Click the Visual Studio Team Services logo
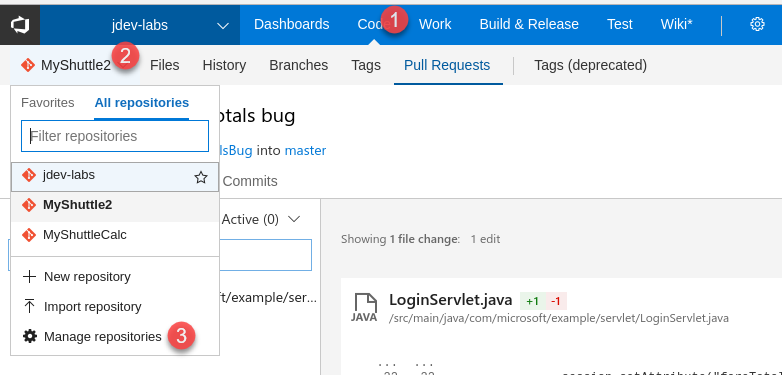Viewport: 782px width, 375px height. (x=20, y=24)
